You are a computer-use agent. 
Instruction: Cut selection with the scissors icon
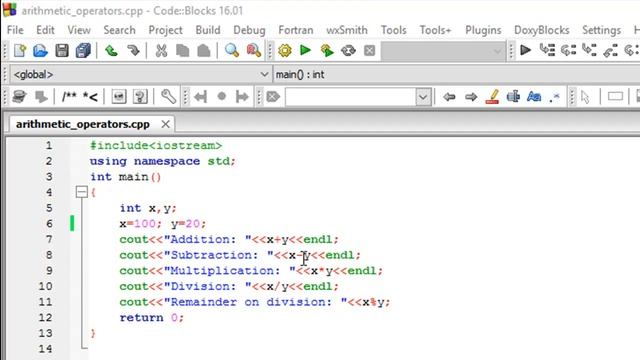(161, 51)
